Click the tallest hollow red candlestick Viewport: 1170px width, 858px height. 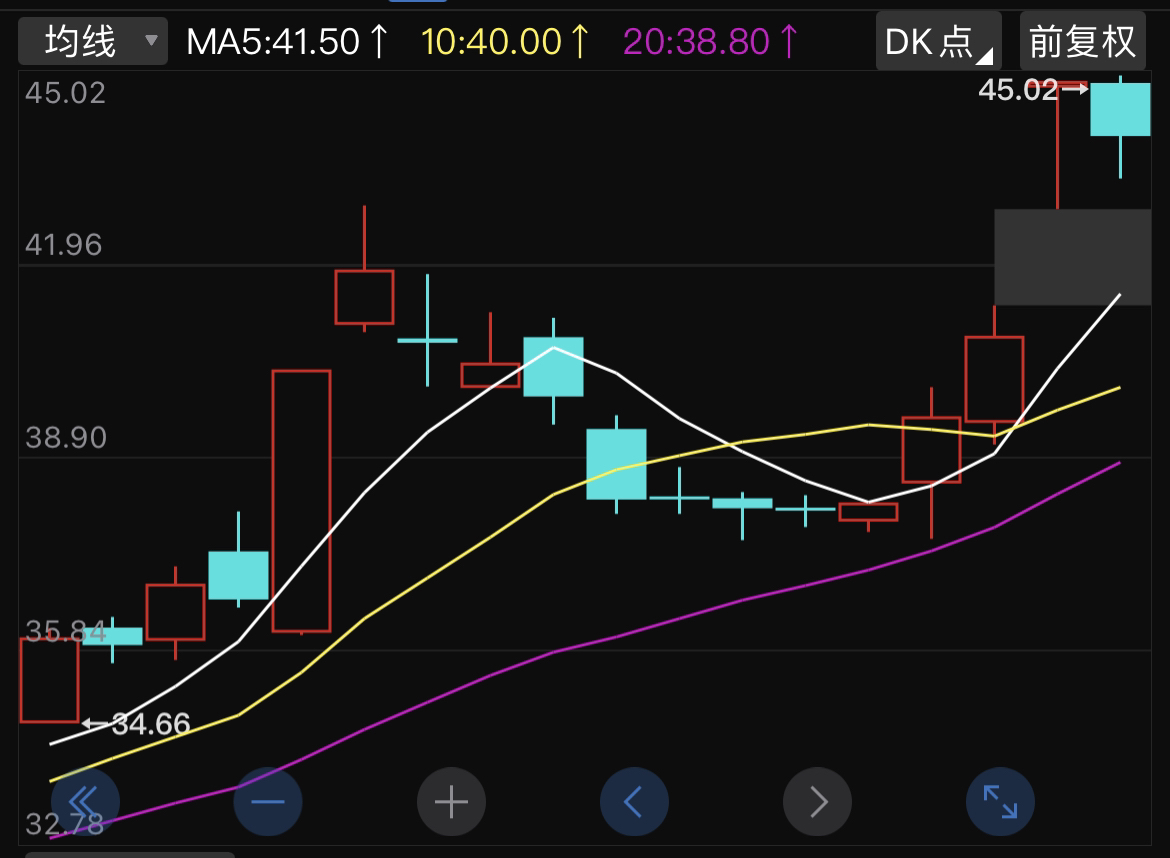(301, 500)
